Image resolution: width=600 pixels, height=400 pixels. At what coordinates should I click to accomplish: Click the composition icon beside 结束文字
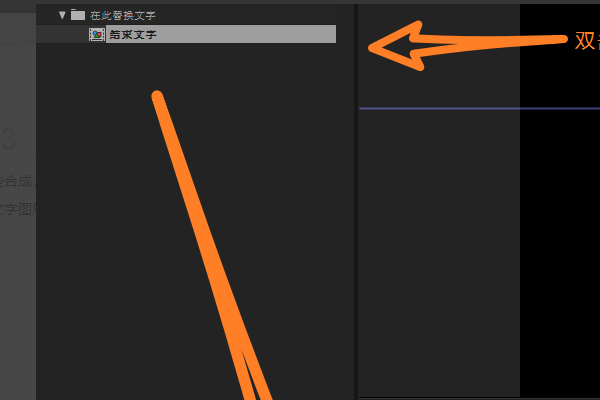(x=97, y=34)
